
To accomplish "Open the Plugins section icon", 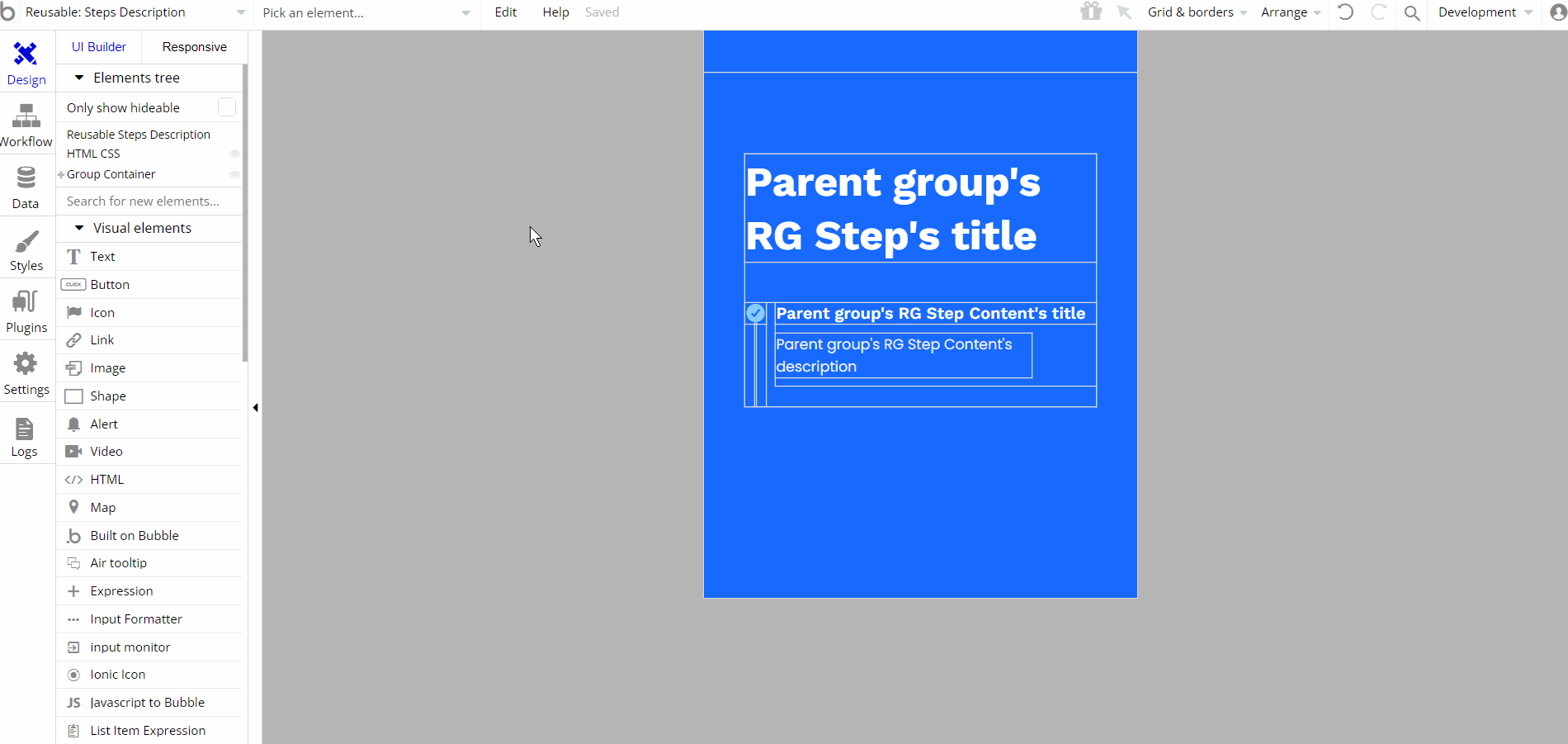I will [x=26, y=302].
